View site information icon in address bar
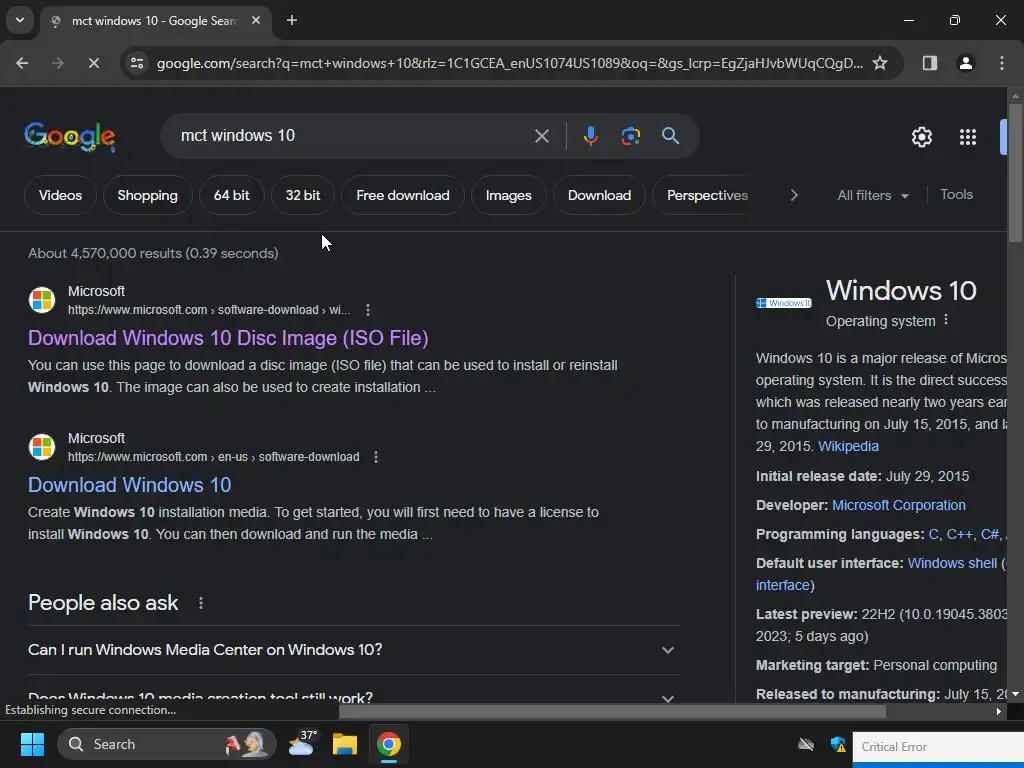The width and height of the screenshot is (1024, 768). 137,63
